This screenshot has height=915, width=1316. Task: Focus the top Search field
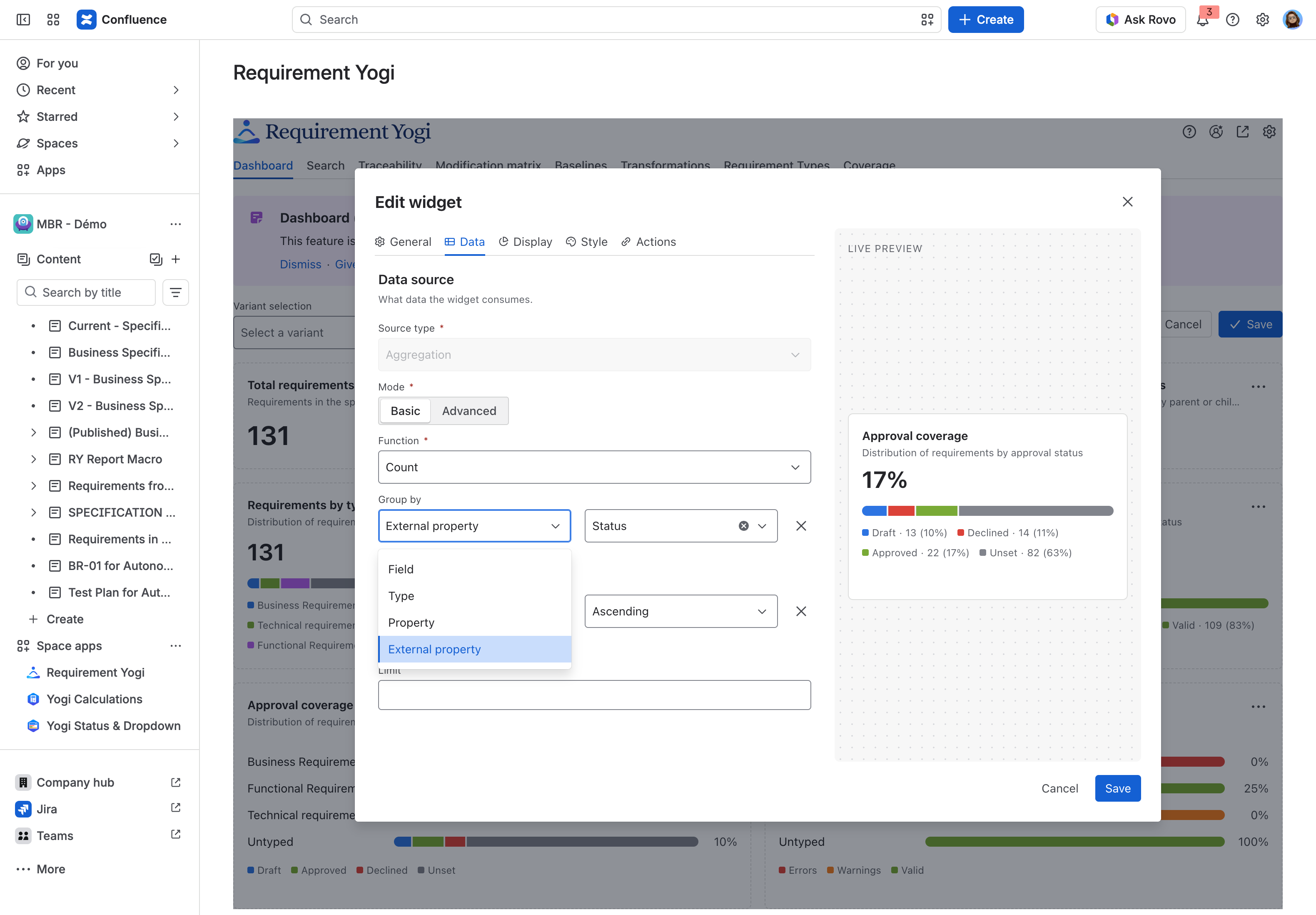pos(616,20)
